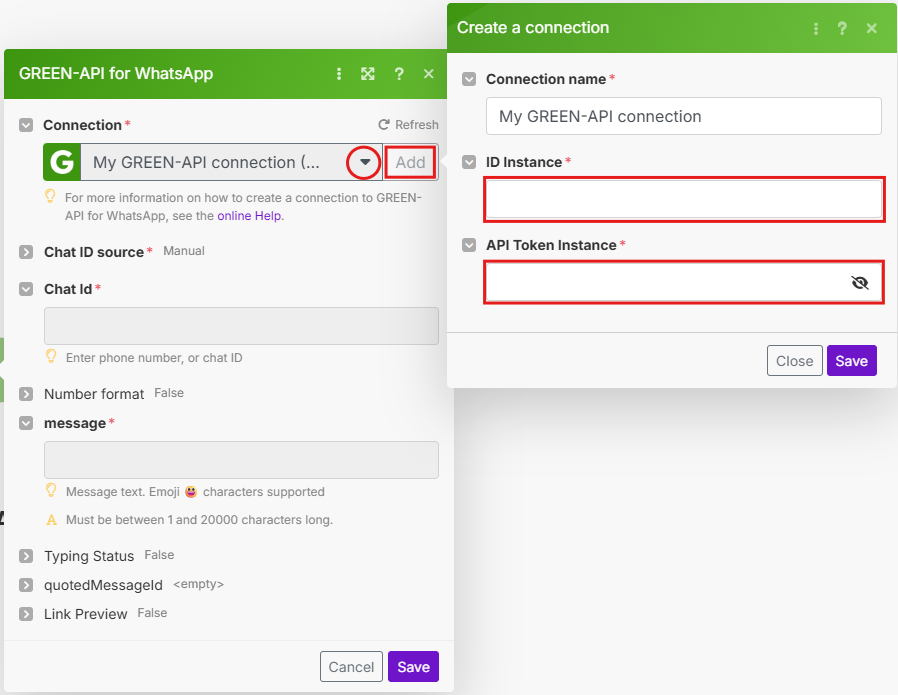Click the green GREEN-API logo icon
Image resolution: width=898 pixels, height=695 pixels.
(62, 162)
